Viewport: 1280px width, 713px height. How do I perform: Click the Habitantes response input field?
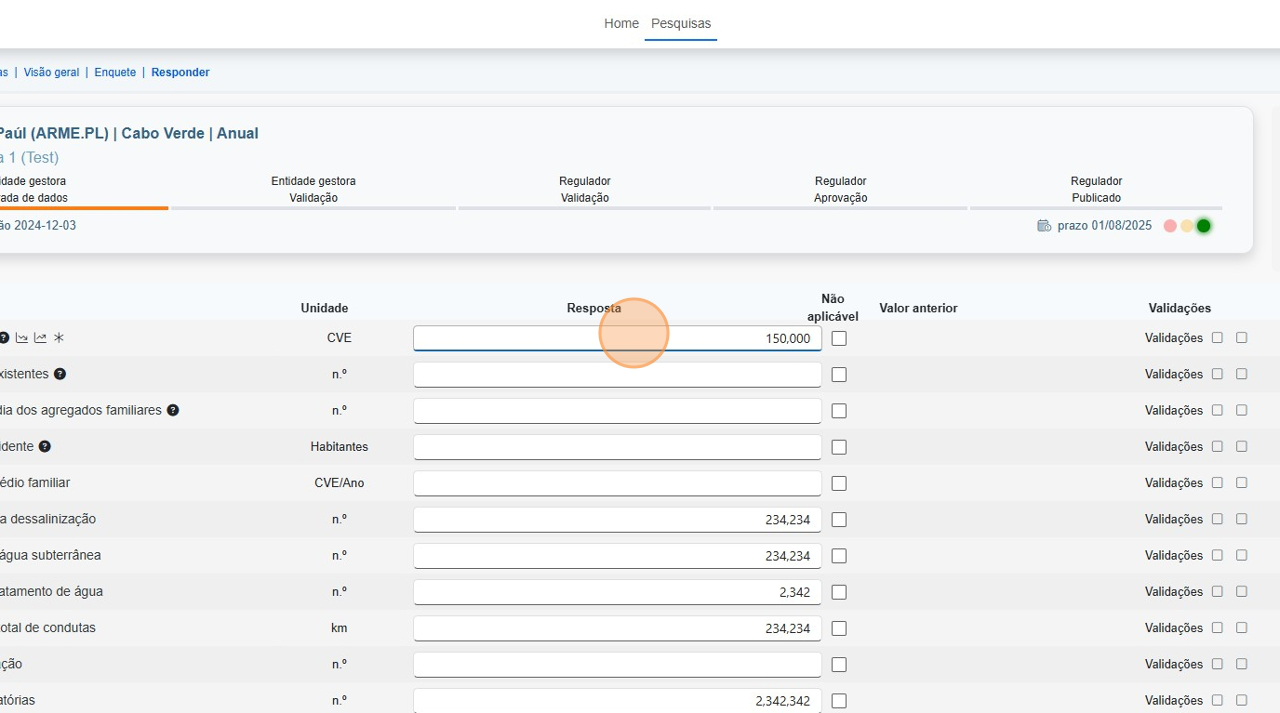[617, 447]
